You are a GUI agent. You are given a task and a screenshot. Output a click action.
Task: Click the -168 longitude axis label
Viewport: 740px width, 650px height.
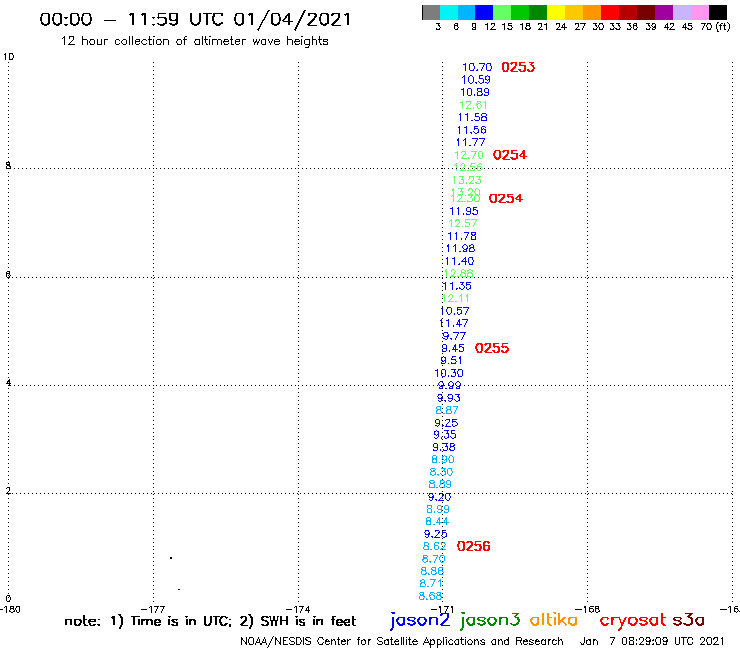click(588, 609)
